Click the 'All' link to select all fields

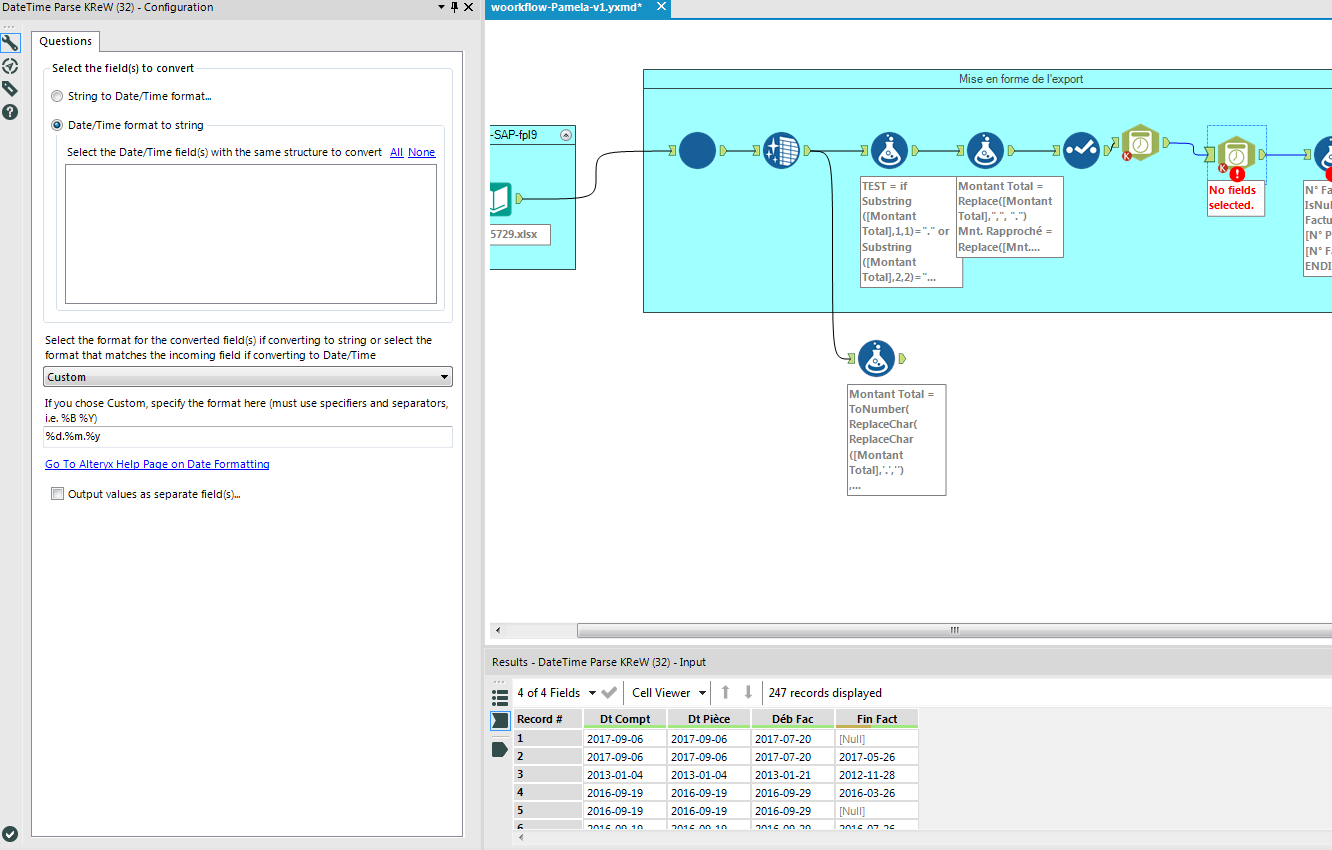click(x=396, y=152)
